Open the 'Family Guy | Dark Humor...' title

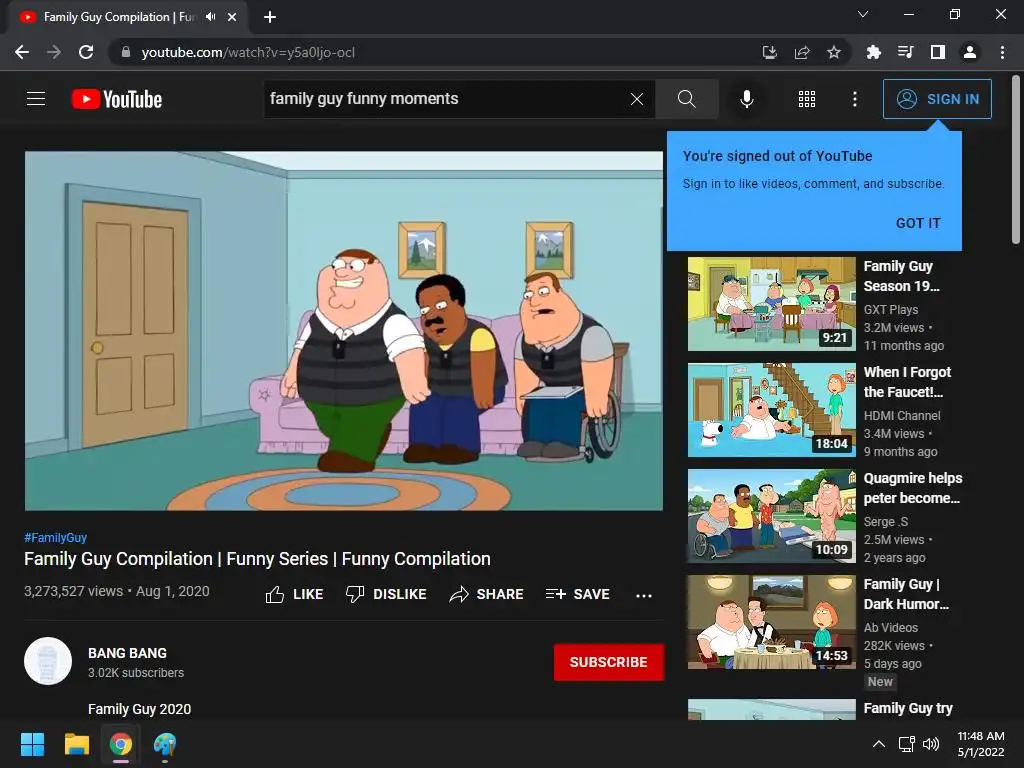click(x=906, y=594)
